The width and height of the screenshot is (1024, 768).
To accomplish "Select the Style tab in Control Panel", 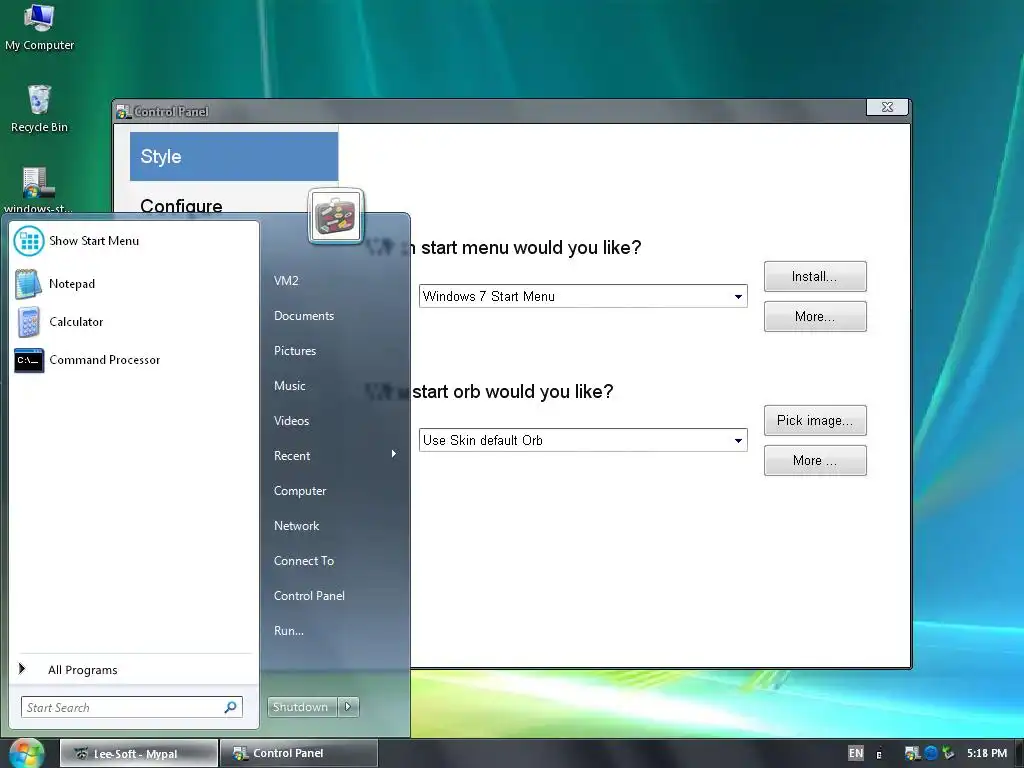I will [234, 157].
